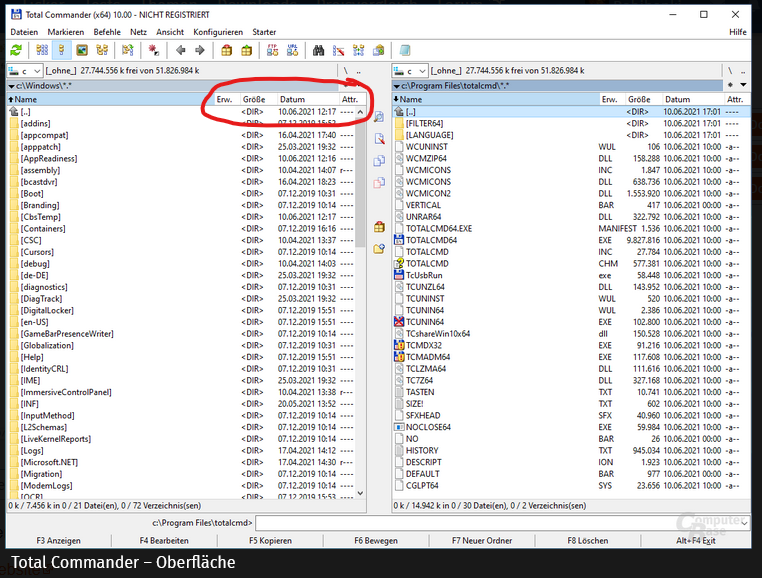Viewport: 762px width, 578px height.
Task: Open the Netz menu
Action: (x=138, y=32)
